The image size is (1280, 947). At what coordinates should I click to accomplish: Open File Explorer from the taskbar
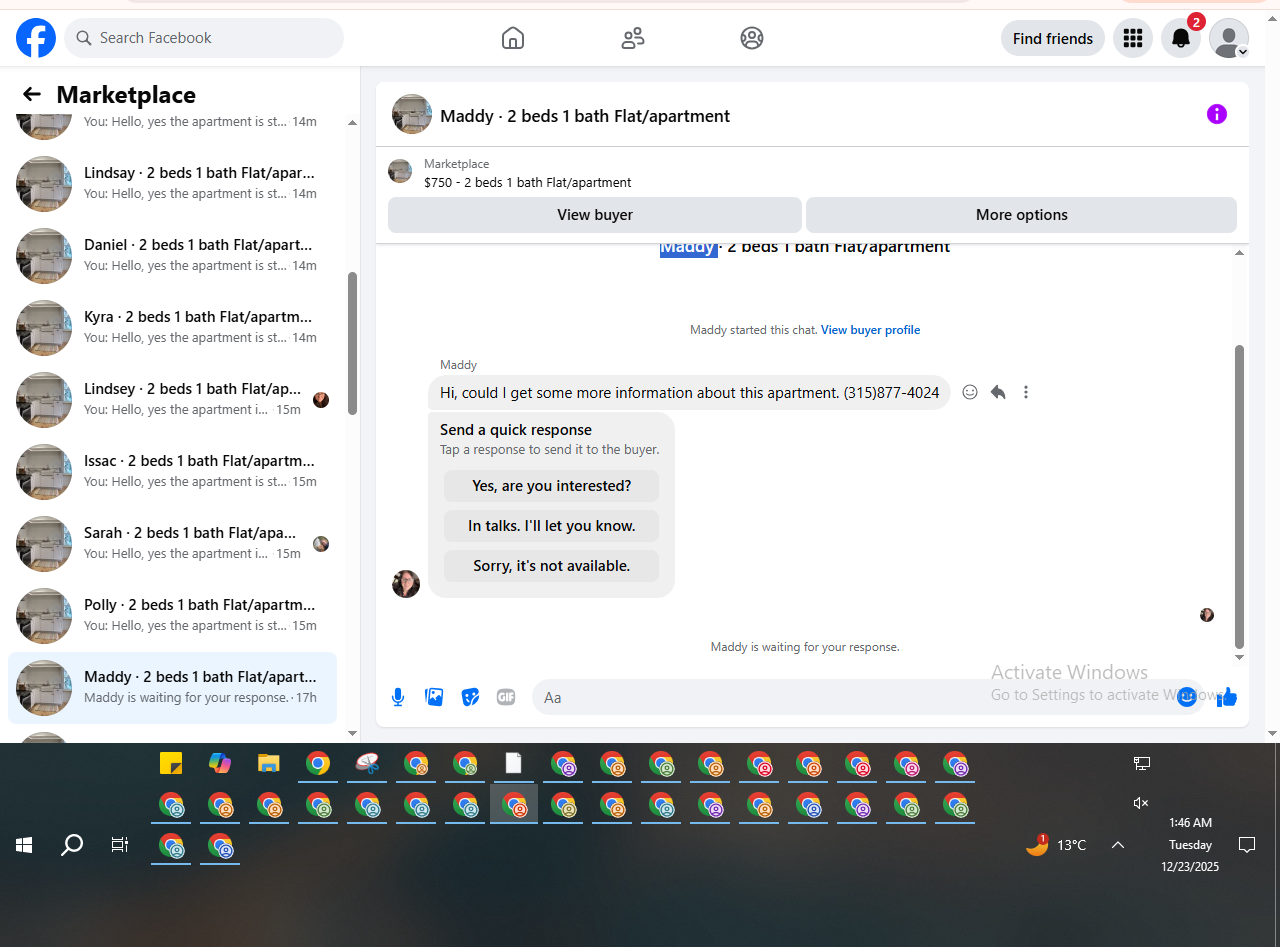[x=268, y=764]
